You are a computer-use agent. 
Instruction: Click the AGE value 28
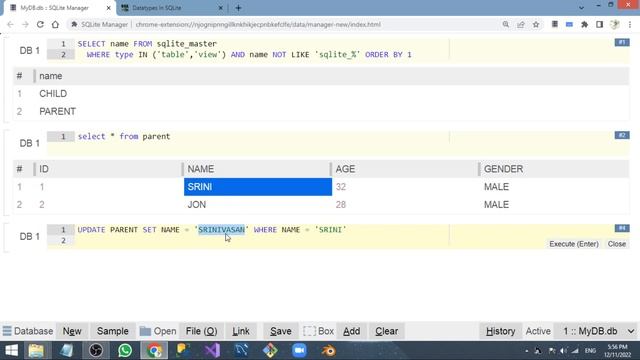pyautogui.click(x=341, y=204)
